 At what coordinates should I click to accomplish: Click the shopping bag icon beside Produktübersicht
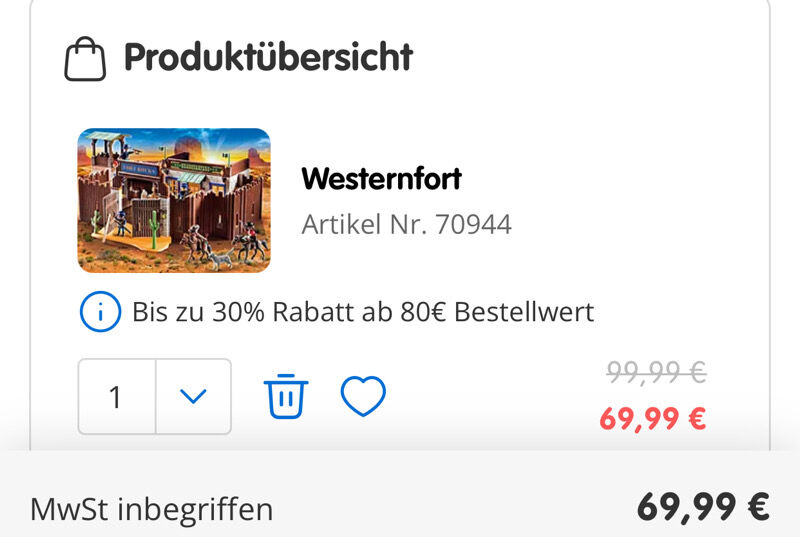[x=85, y=59]
